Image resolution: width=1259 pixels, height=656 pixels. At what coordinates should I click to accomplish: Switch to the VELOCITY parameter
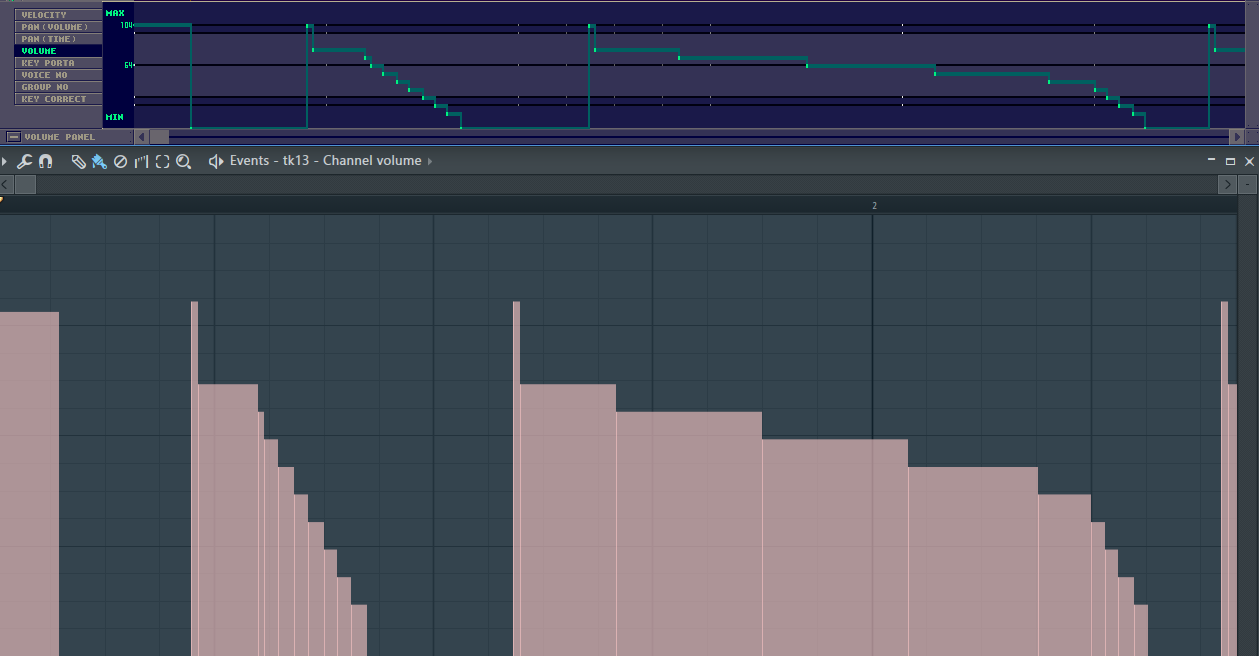coord(58,15)
